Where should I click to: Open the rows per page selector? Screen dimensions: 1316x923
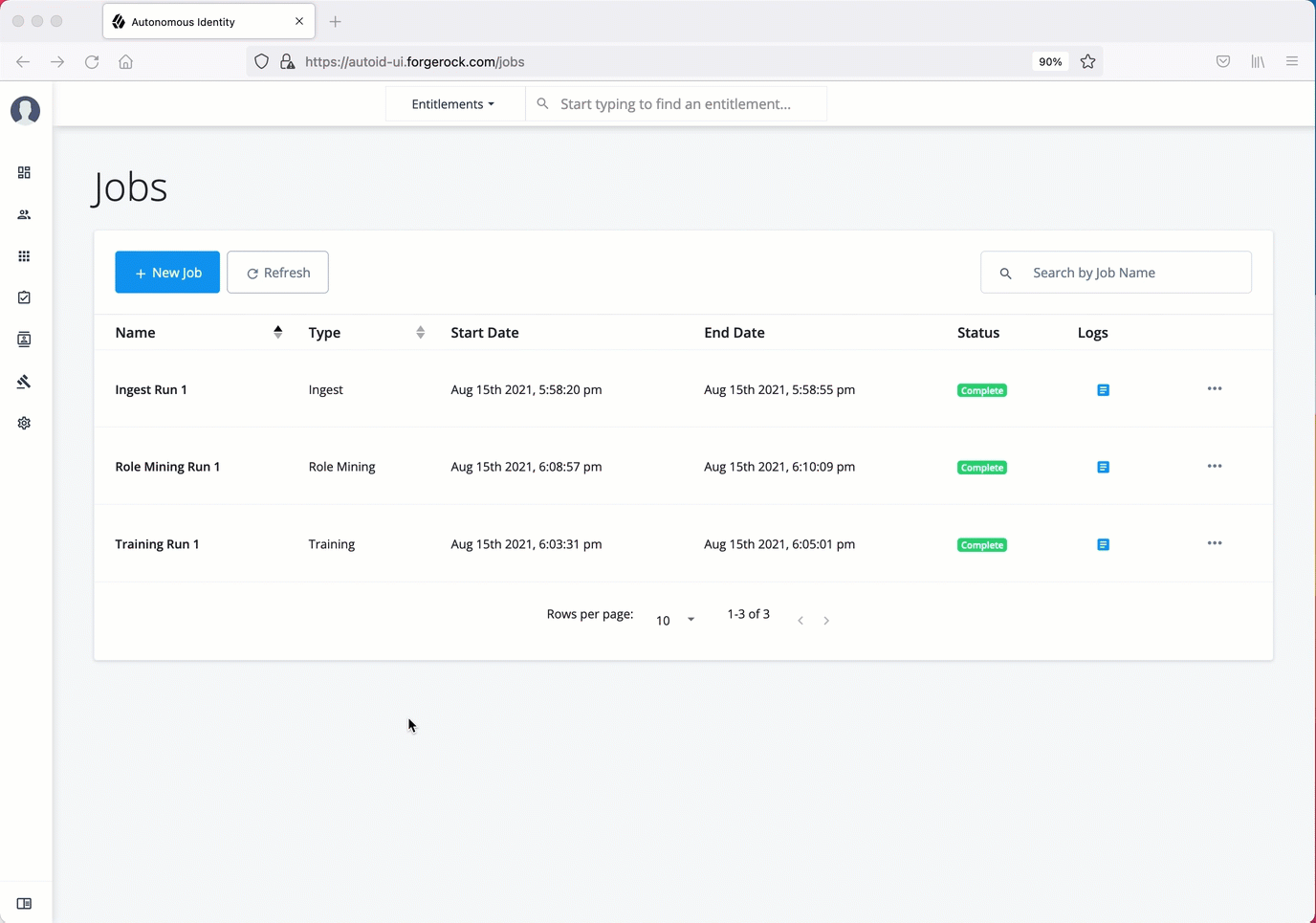click(x=675, y=621)
